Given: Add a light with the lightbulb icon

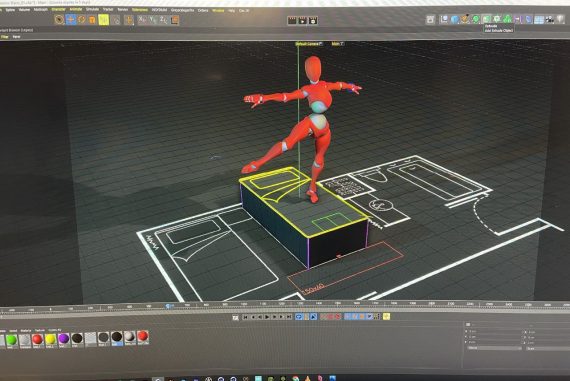Looking at the screenshot, I should pos(560,19).
